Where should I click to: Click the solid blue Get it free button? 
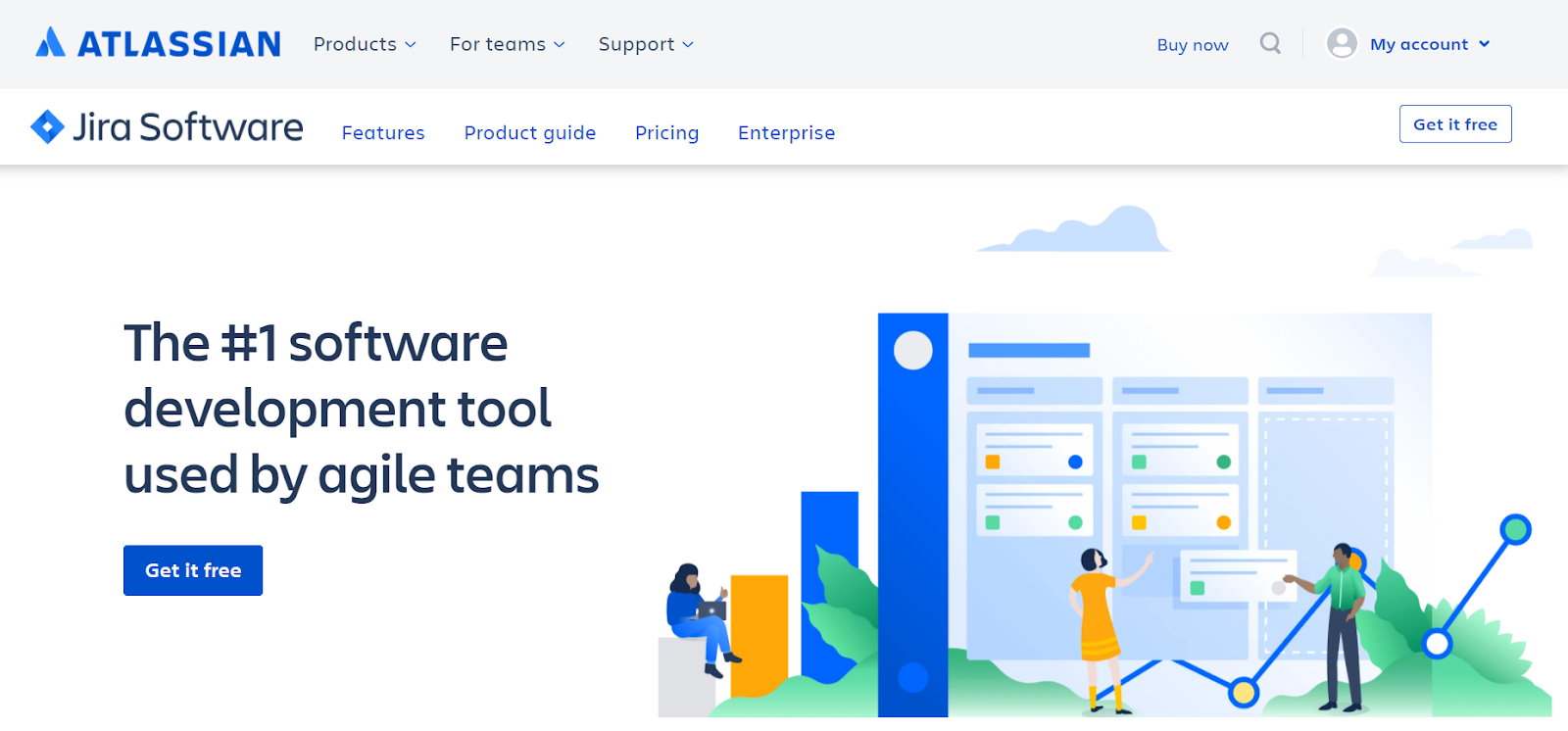(x=193, y=570)
